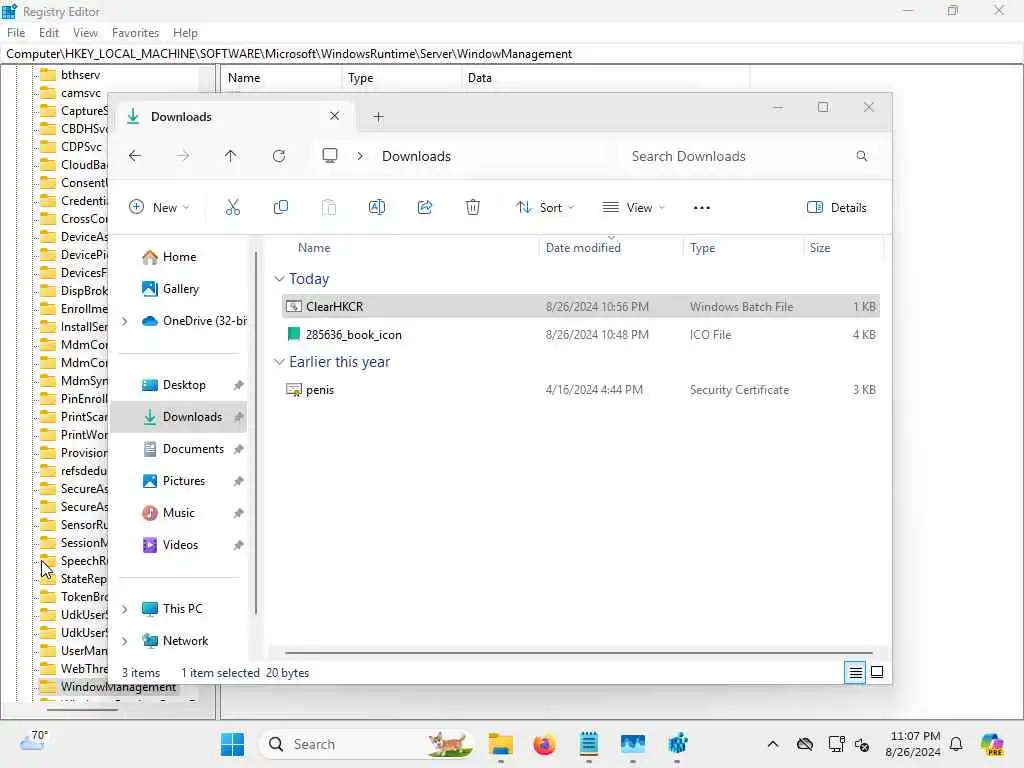Go up one folder level arrow

pos(231,156)
